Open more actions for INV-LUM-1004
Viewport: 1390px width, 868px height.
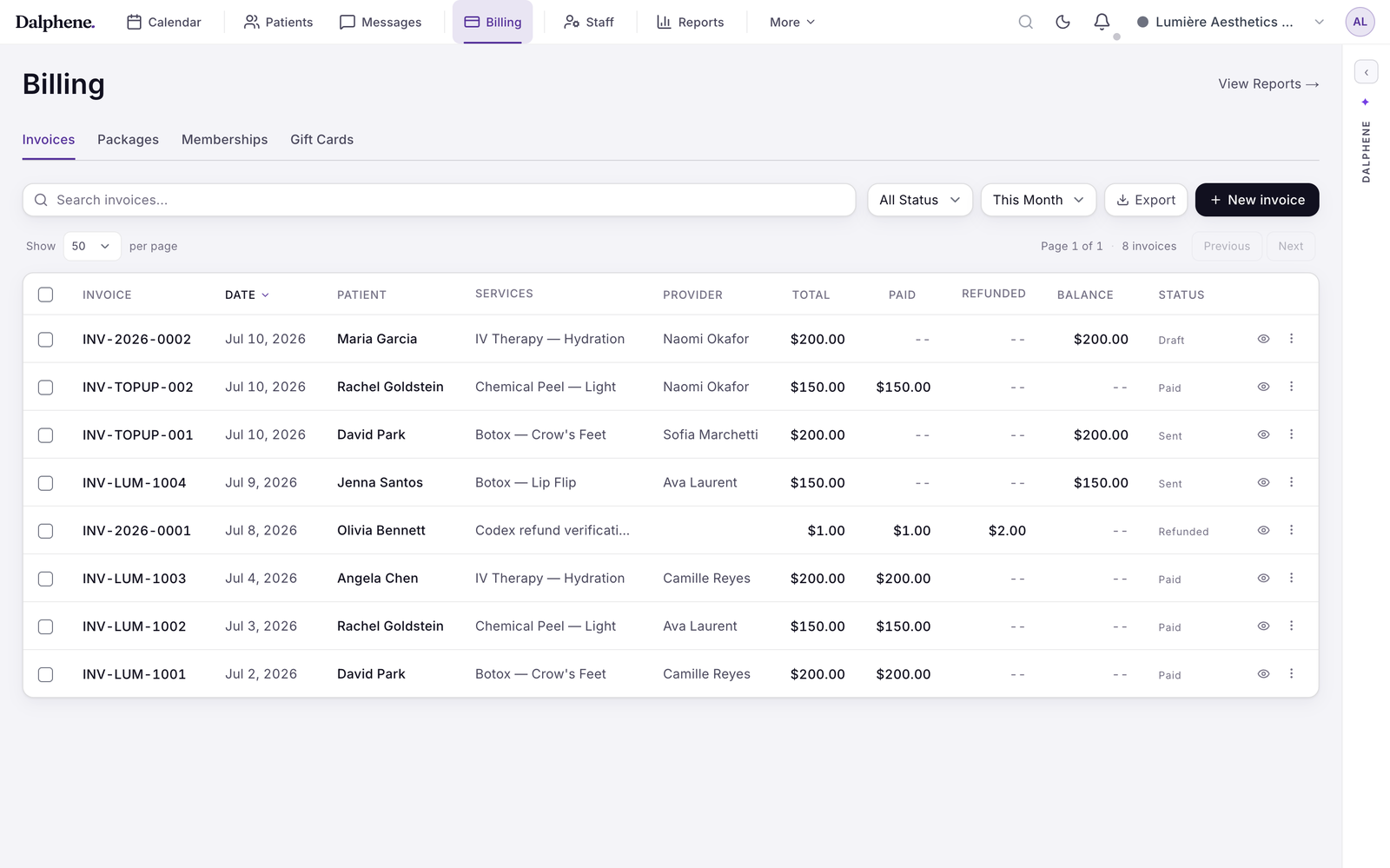tap(1291, 482)
